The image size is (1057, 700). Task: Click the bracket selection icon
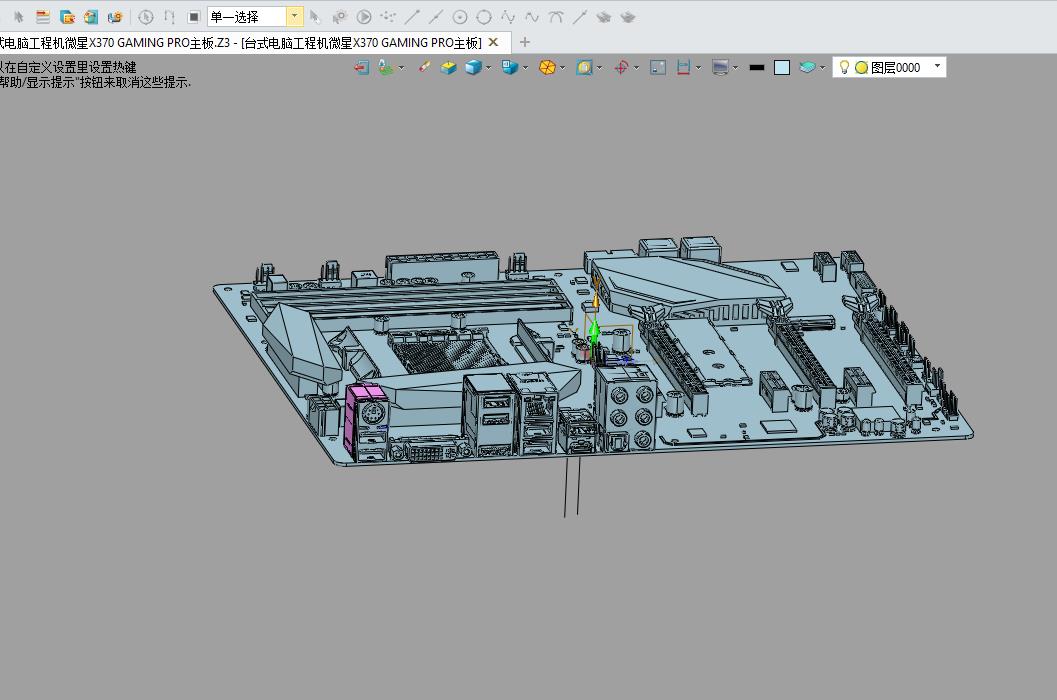click(170, 17)
